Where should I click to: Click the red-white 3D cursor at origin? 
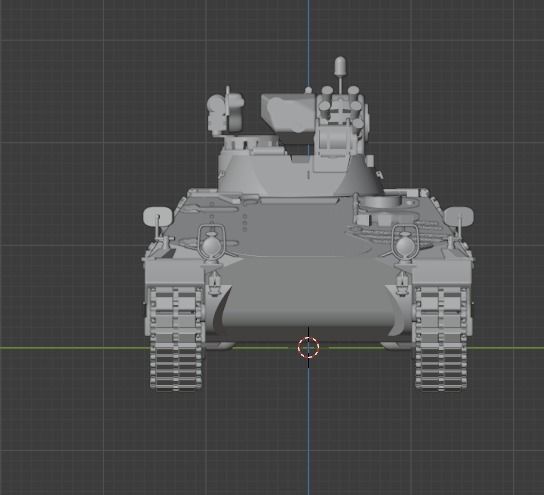click(308, 347)
